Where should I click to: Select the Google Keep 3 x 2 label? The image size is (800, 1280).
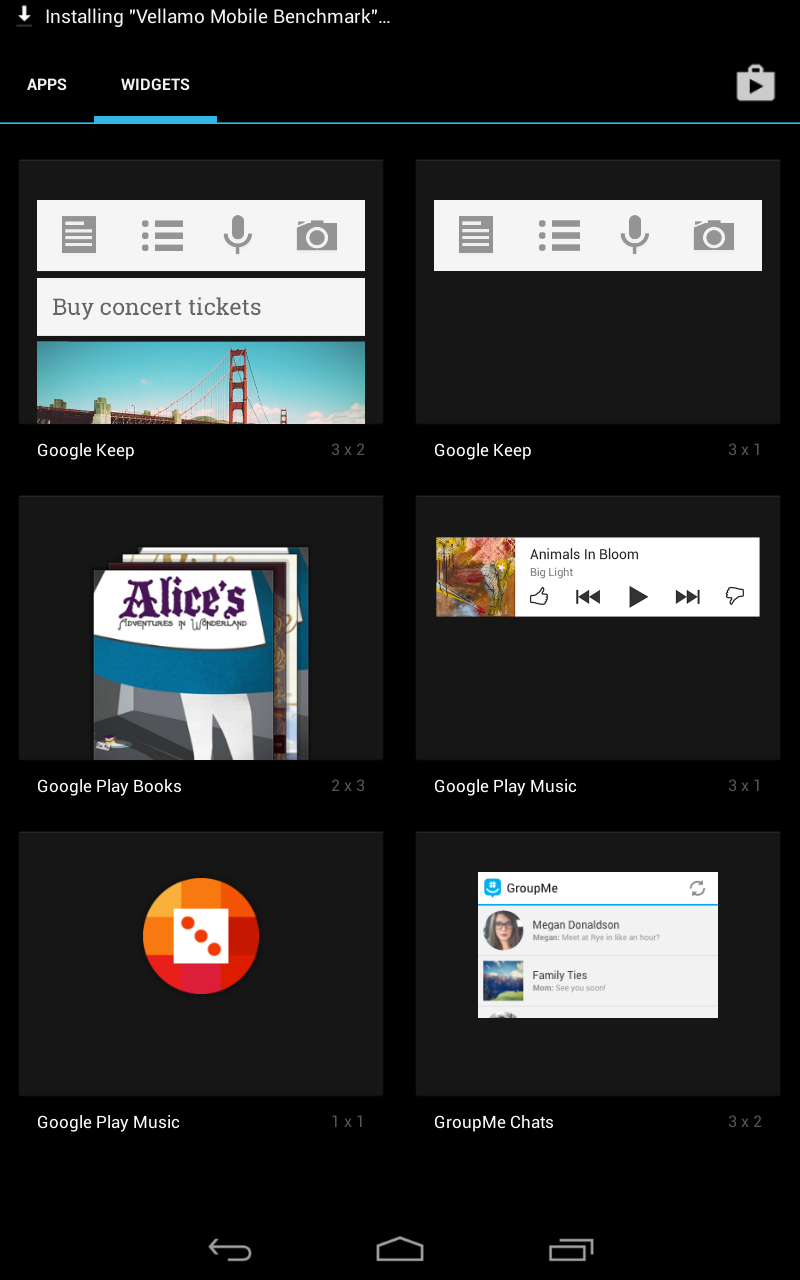tap(86, 450)
